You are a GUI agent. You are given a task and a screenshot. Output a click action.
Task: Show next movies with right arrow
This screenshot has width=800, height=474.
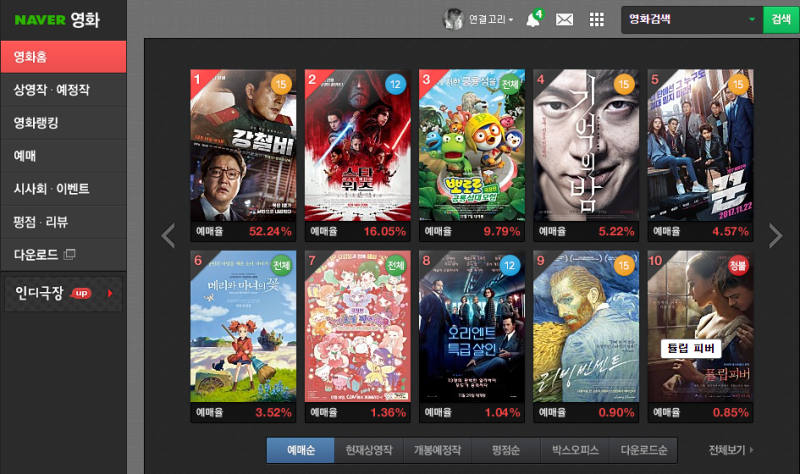coord(776,236)
